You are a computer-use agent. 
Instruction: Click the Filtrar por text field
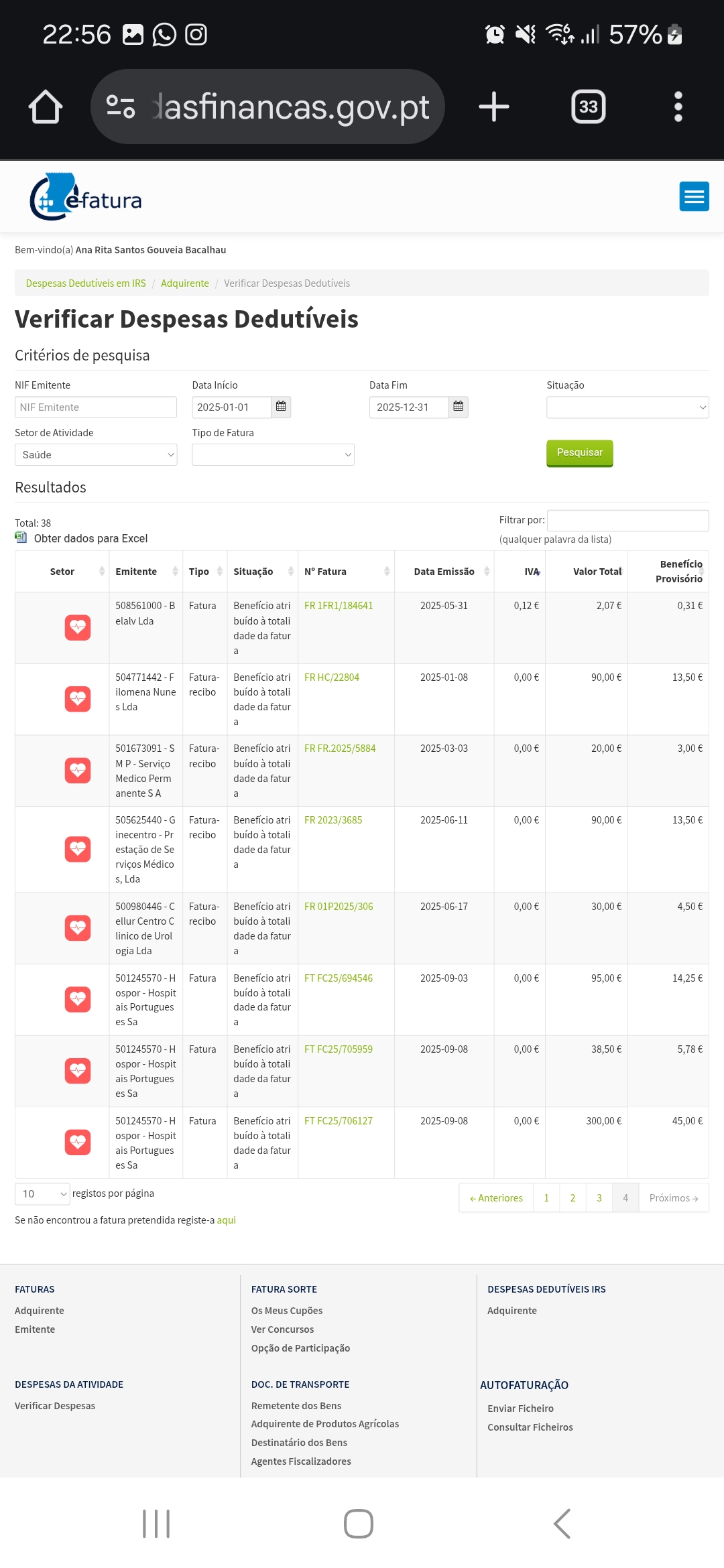(x=628, y=521)
